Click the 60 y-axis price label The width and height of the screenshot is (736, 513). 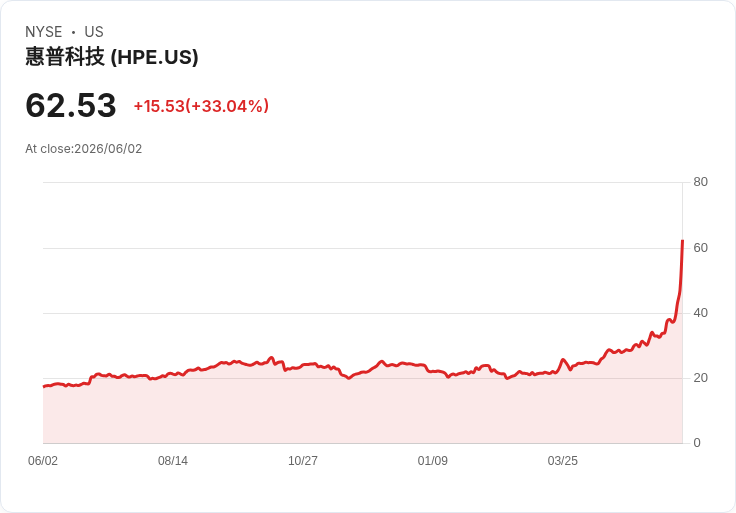point(700,248)
